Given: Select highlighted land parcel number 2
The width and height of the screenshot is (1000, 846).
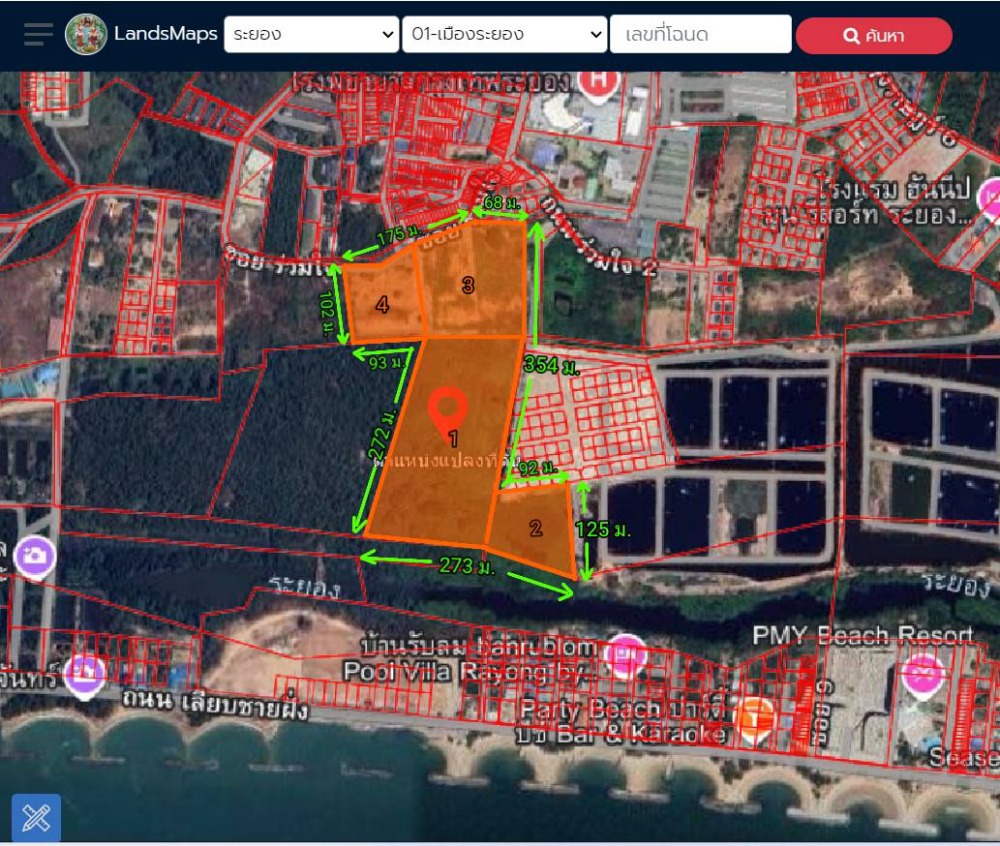Looking at the screenshot, I should (x=535, y=529).
